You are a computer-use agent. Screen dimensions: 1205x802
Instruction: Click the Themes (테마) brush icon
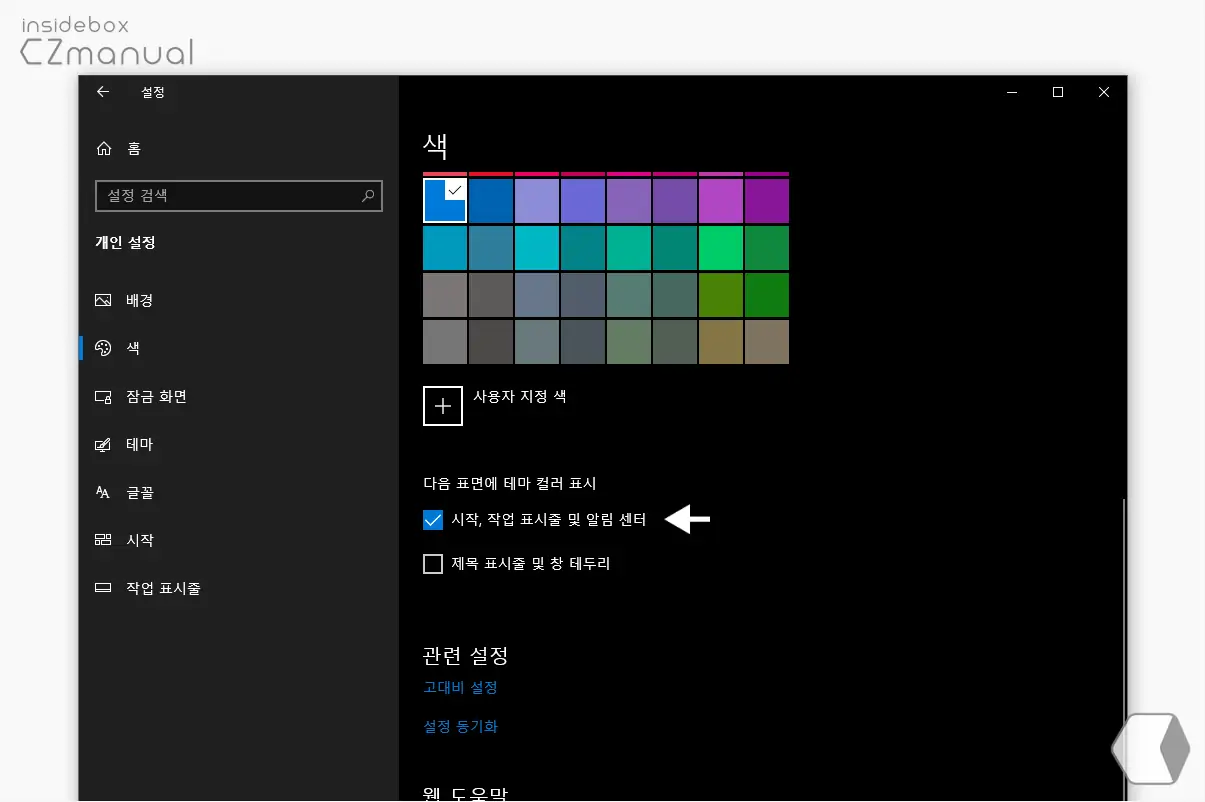(103, 445)
